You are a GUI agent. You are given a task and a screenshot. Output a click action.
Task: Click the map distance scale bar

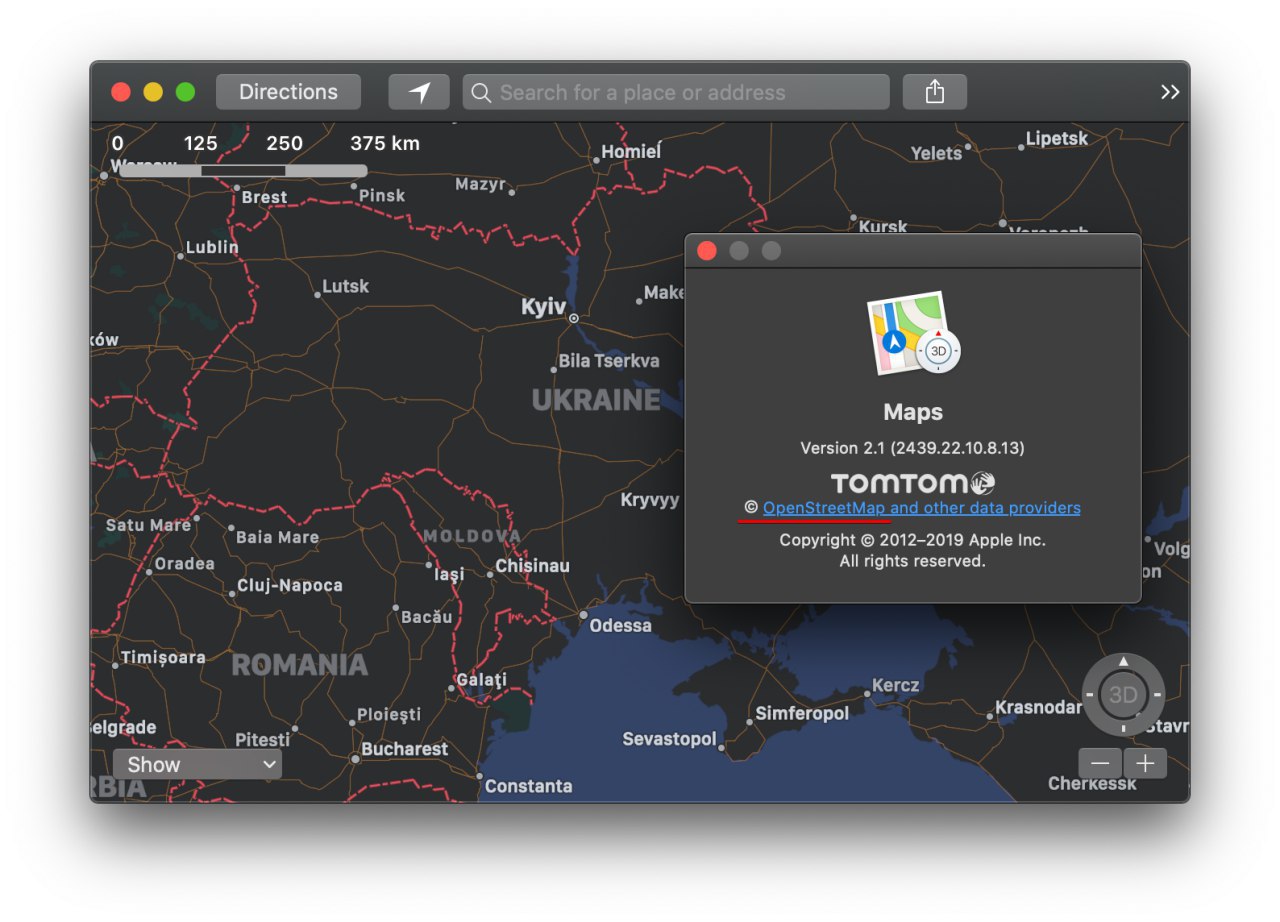pyautogui.click(x=243, y=171)
